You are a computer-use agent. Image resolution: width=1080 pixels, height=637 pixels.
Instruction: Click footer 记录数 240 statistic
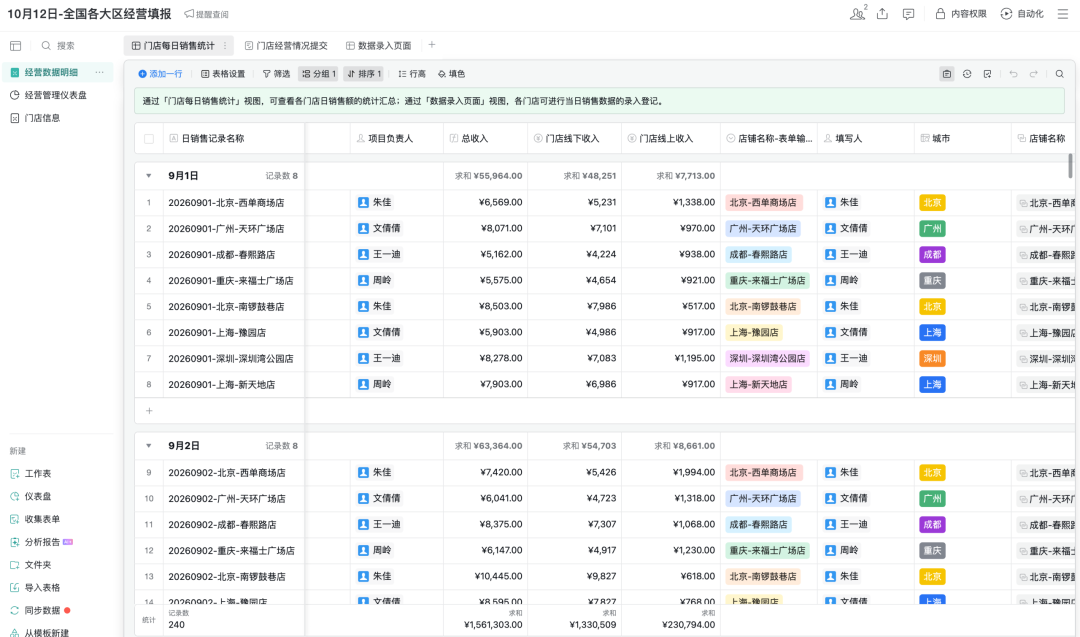tap(178, 620)
